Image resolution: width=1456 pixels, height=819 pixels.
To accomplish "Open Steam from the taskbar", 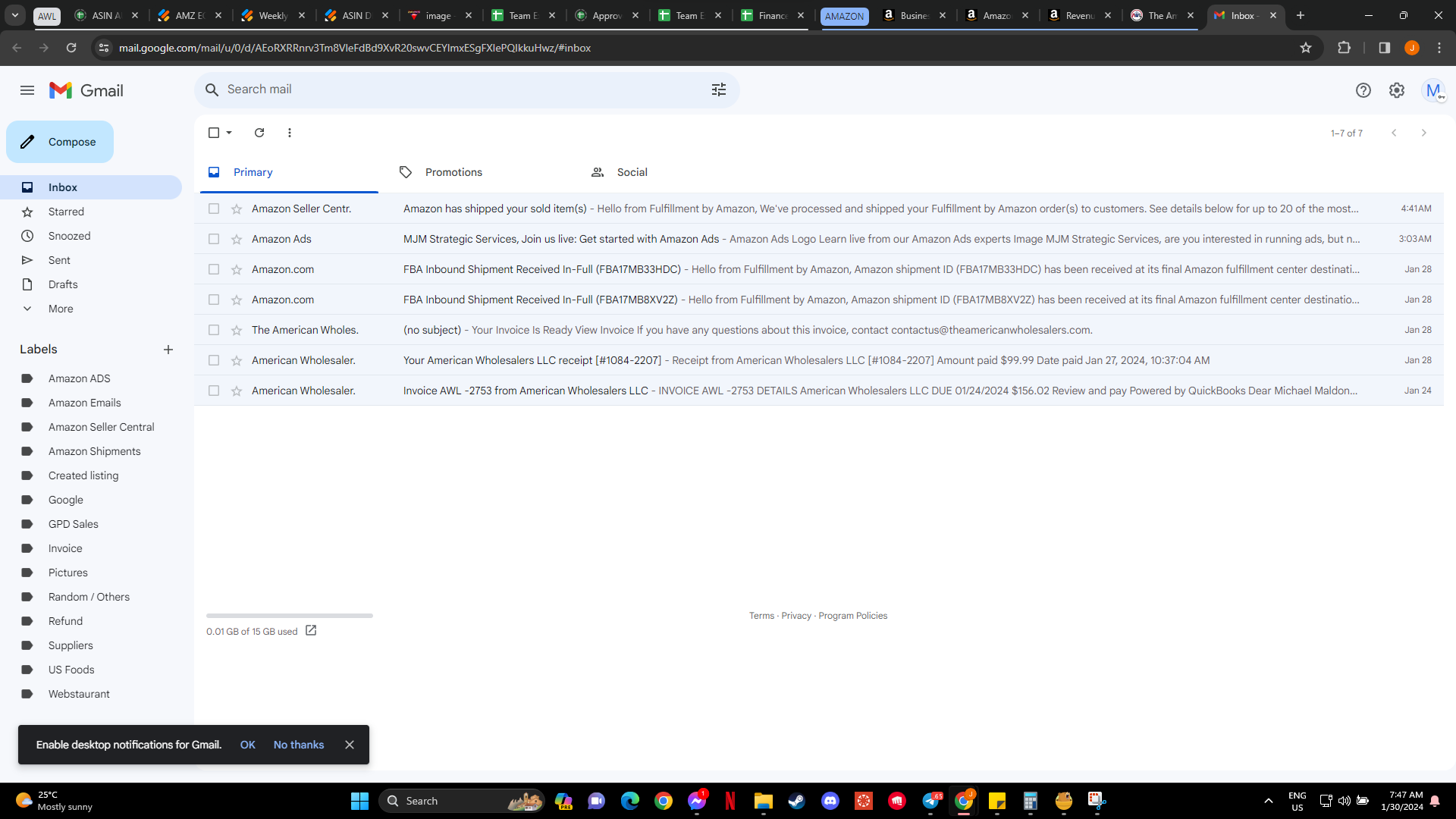I will point(797,801).
